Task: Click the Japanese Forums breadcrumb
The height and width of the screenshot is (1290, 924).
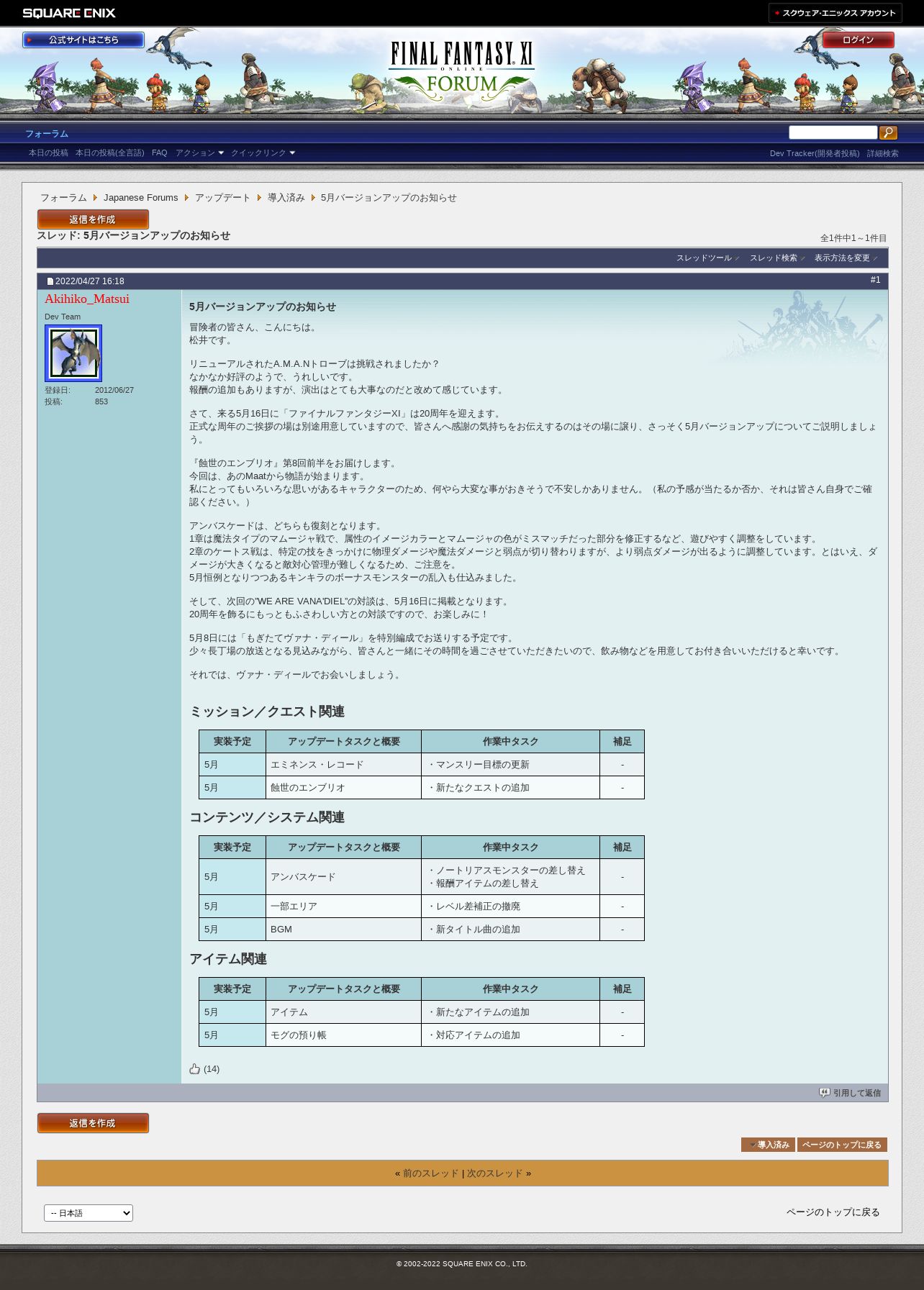Action: click(140, 198)
